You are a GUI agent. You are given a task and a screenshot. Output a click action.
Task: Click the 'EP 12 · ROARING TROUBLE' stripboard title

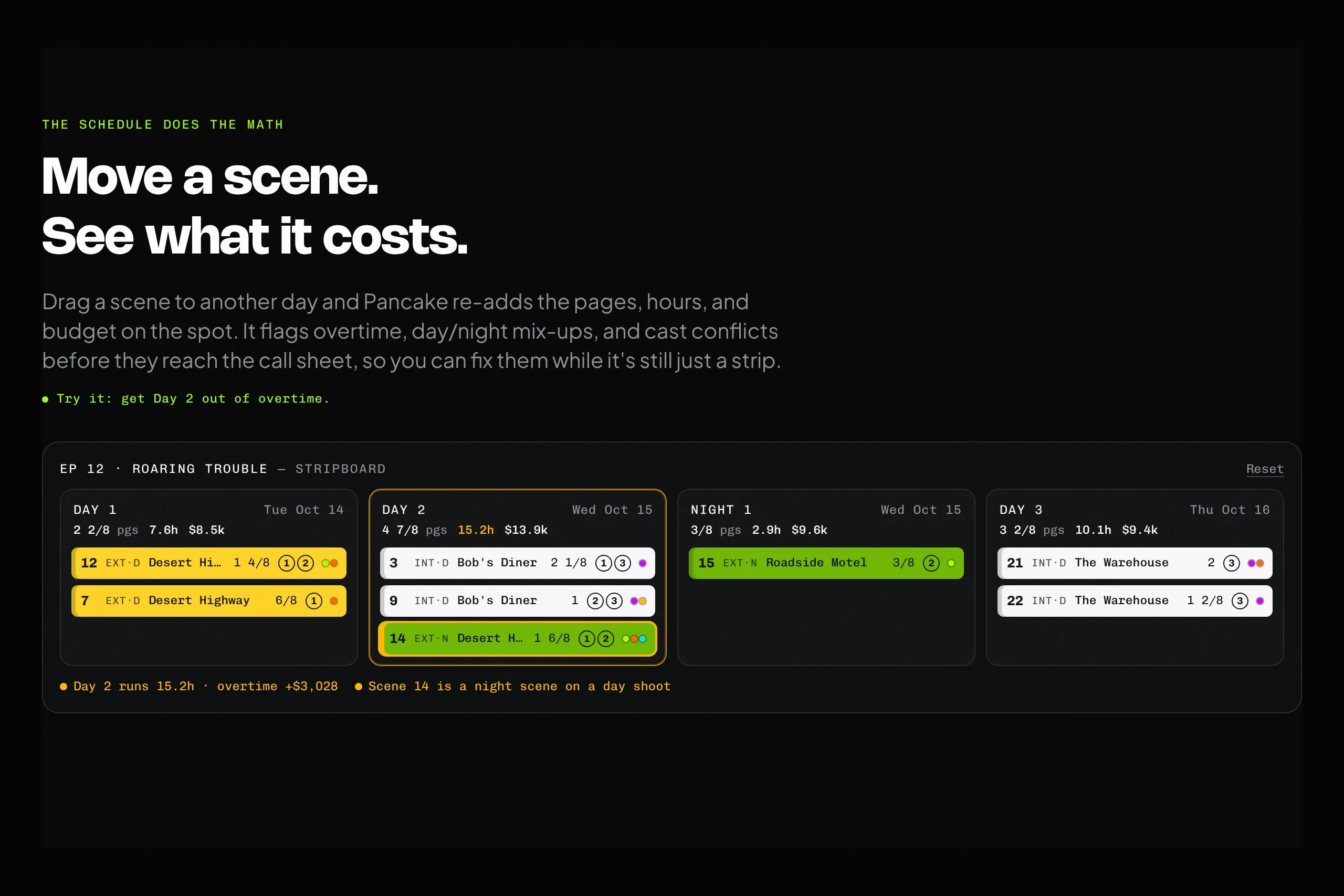[x=163, y=469]
